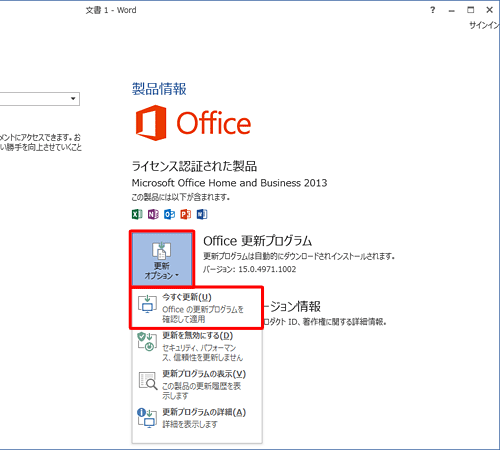
Task: Click the 今すぐ更新 download-to-monitor icon
Action: pos(147,304)
